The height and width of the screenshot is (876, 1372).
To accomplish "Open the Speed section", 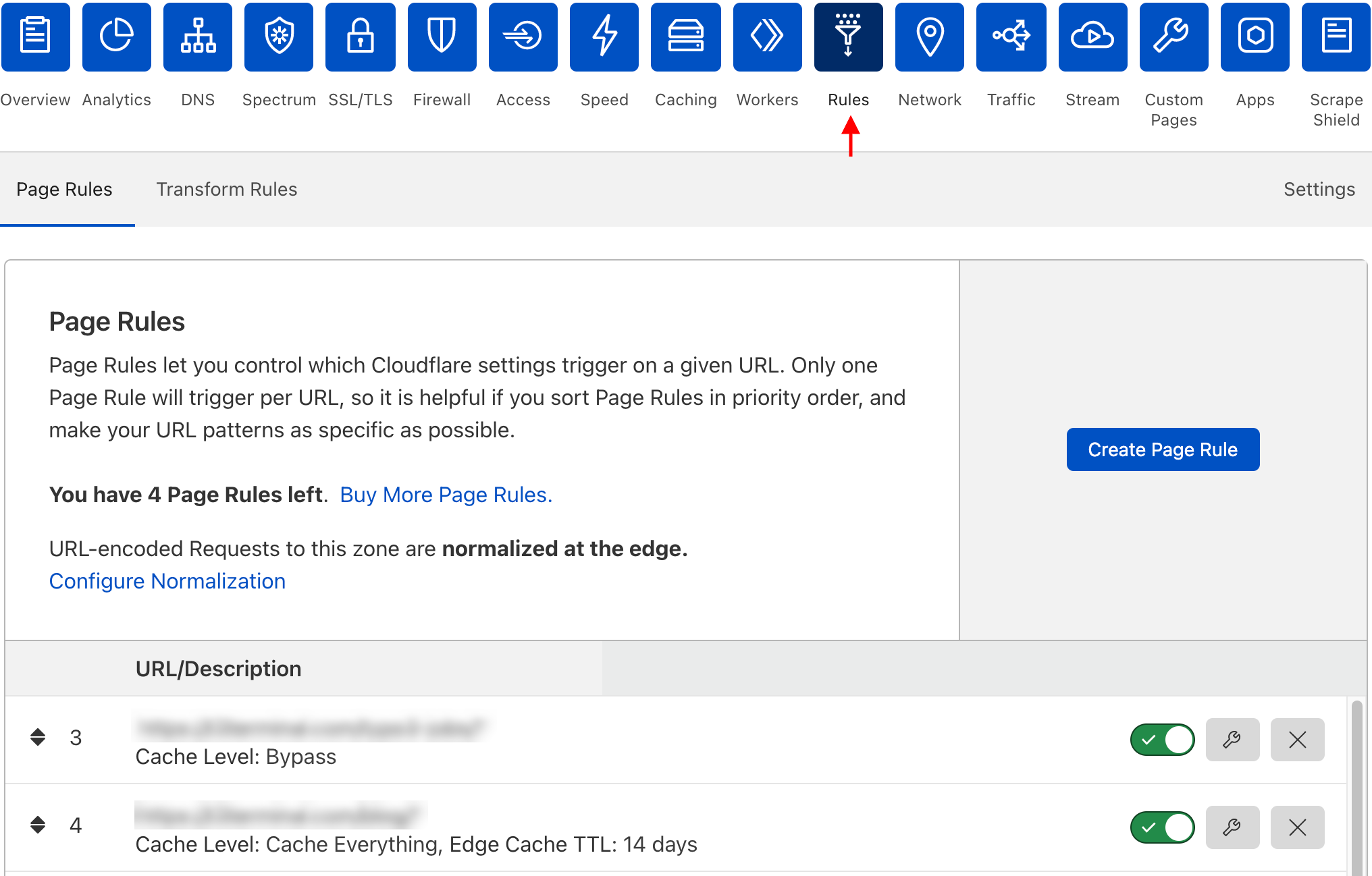I will [604, 36].
